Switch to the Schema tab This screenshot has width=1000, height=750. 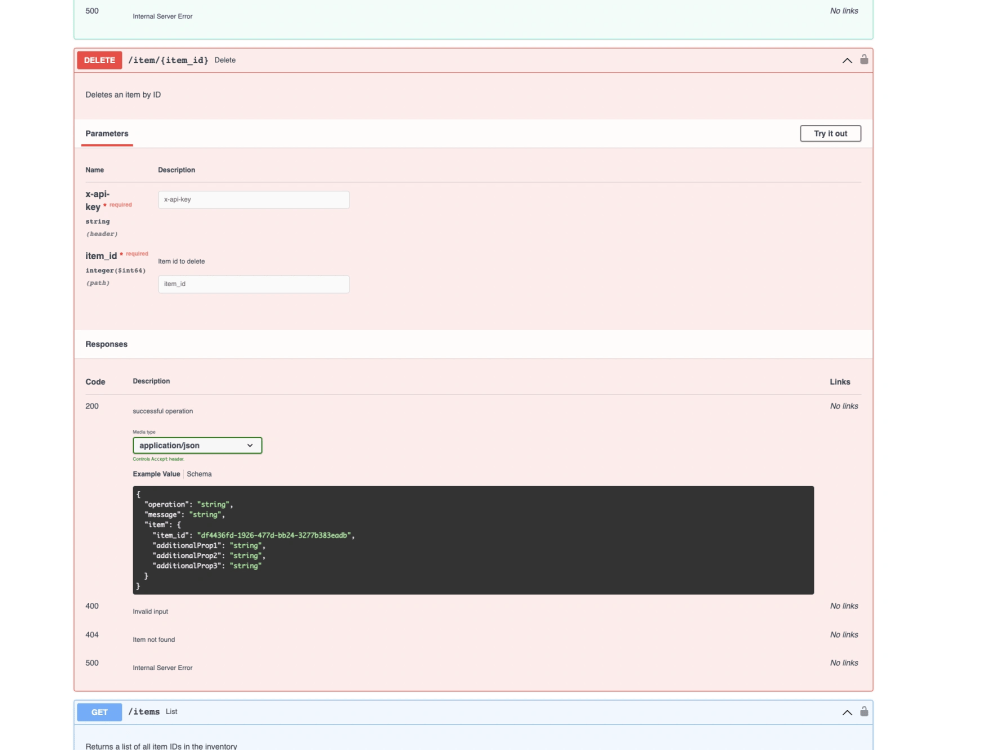click(x=198, y=473)
